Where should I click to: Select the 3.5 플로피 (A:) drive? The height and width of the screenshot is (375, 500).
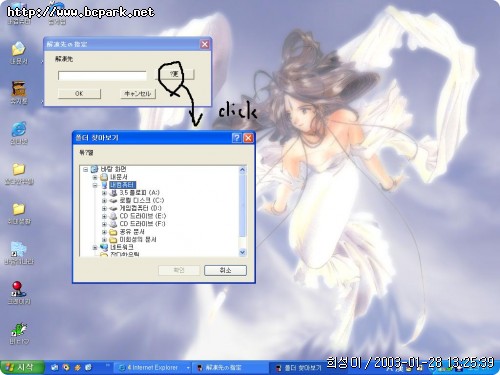(139, 193)
